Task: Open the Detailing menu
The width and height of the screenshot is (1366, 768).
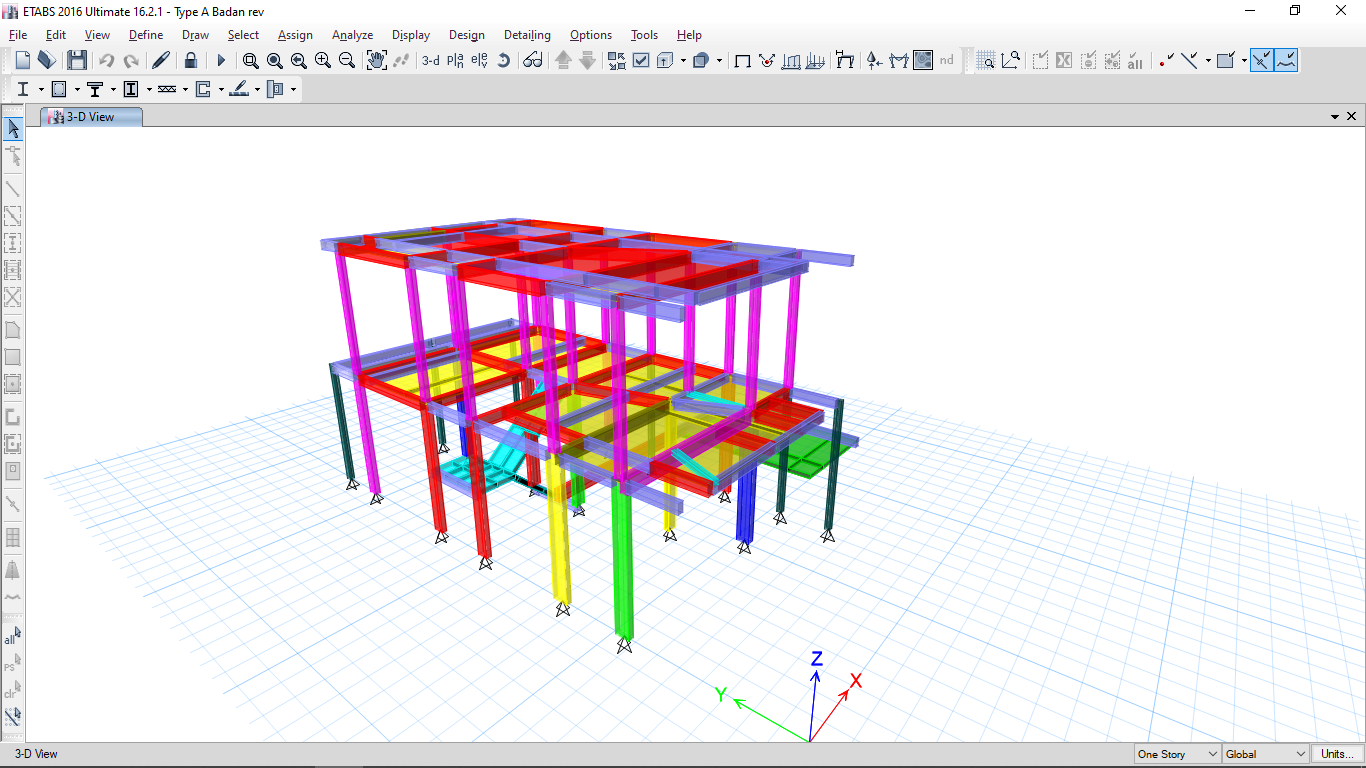Action: [526, 35]
